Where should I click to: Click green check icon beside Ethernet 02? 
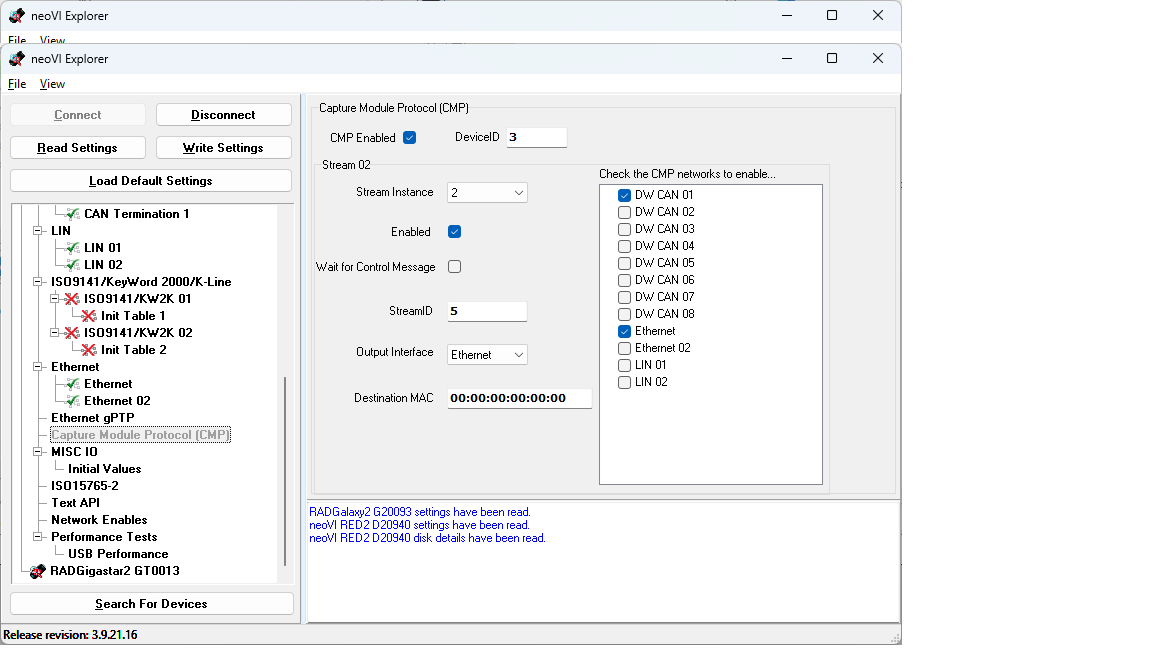tap(72, 401)
